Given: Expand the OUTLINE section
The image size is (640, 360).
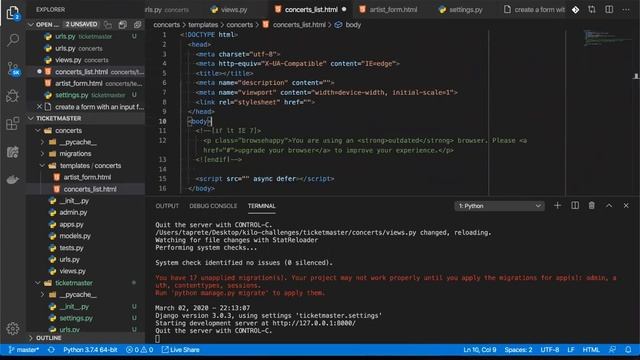Looking at the screenshot, I should 31,338.
